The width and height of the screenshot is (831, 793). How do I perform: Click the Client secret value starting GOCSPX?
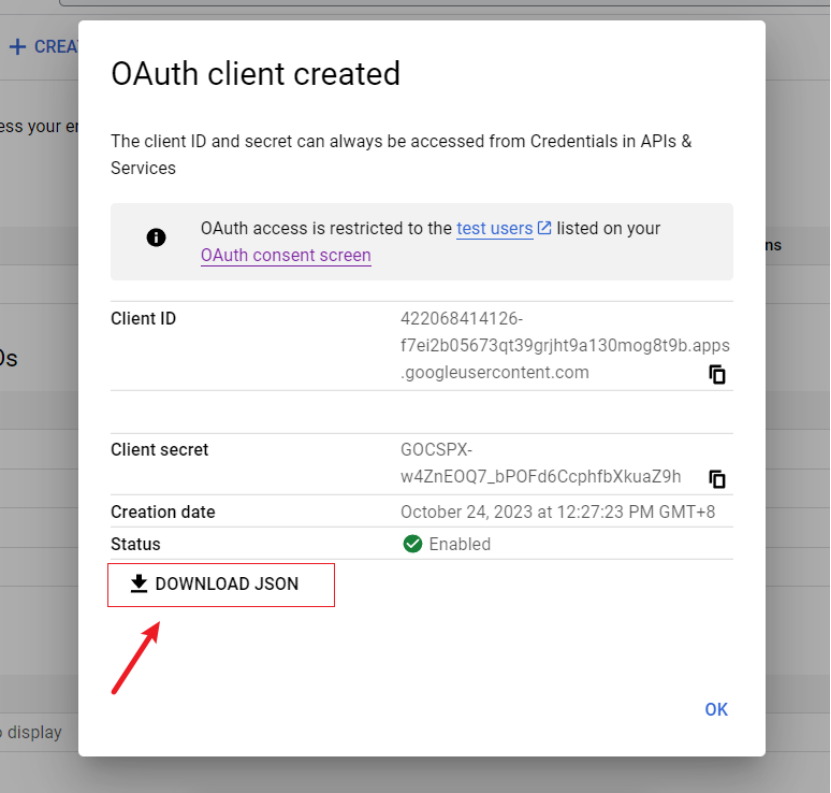(x=540, y=463)
